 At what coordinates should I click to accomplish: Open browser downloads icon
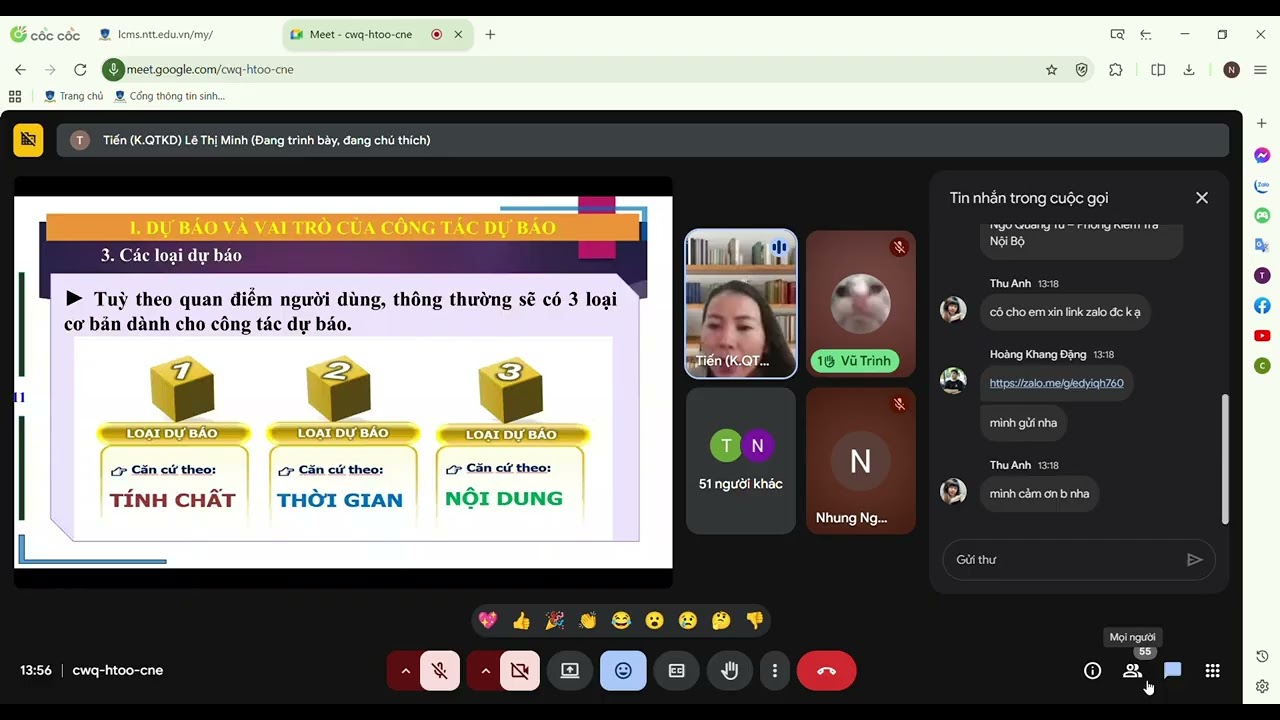(1189, 70)
